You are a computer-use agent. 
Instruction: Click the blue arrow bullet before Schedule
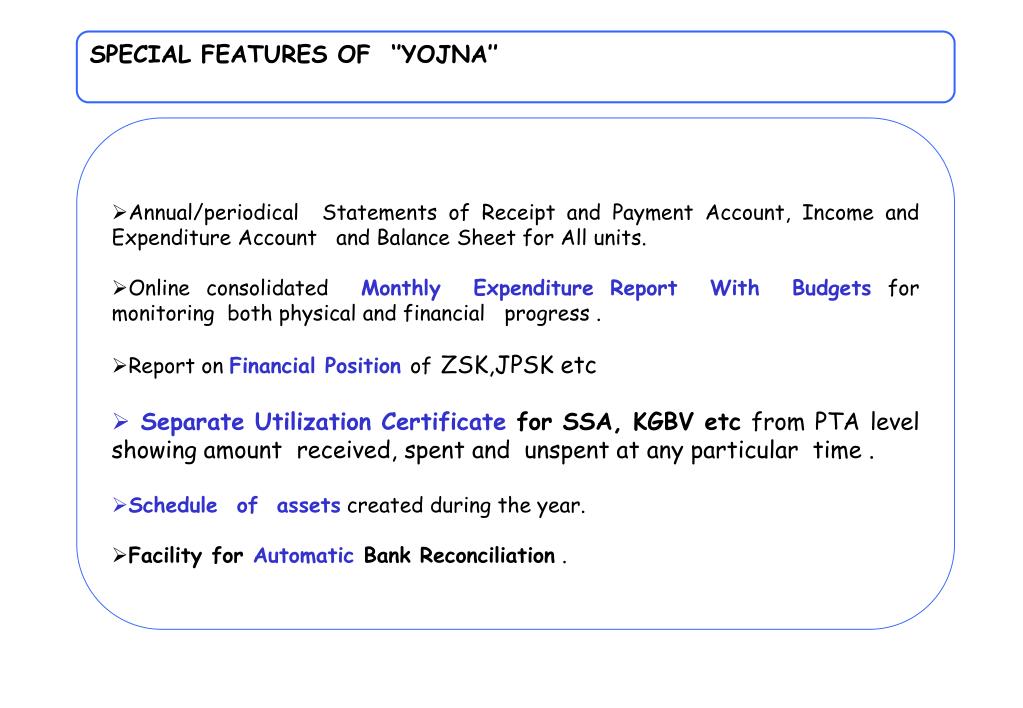pos(119,505)
